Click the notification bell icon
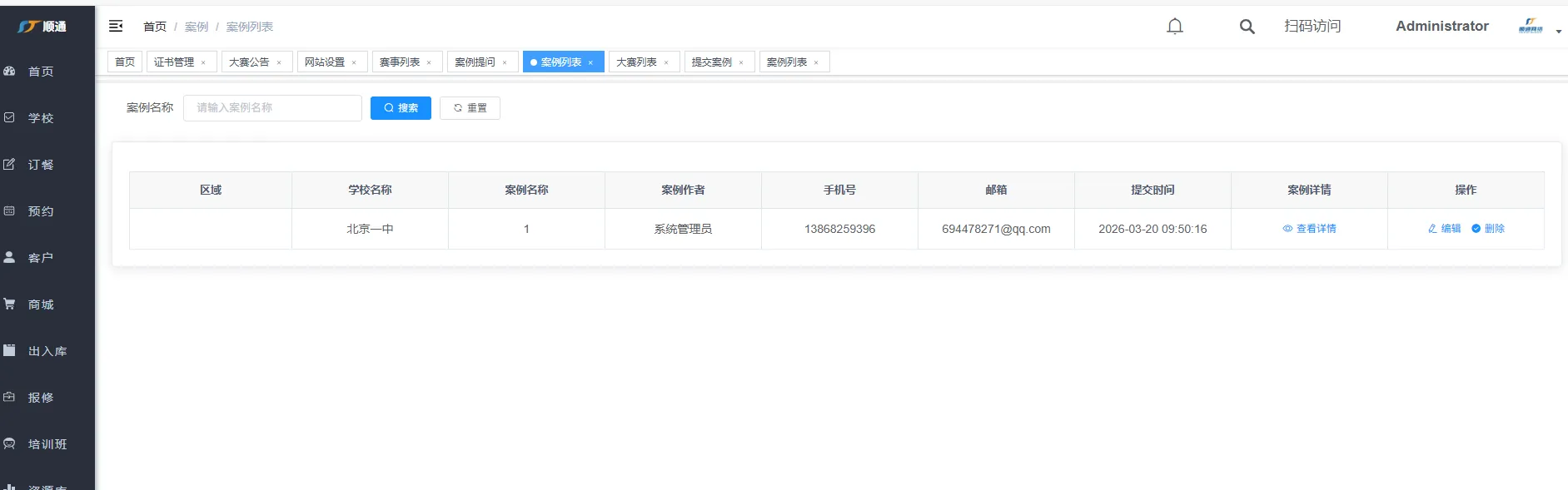Screen dimensions: 1568x490 point(1174,27)
